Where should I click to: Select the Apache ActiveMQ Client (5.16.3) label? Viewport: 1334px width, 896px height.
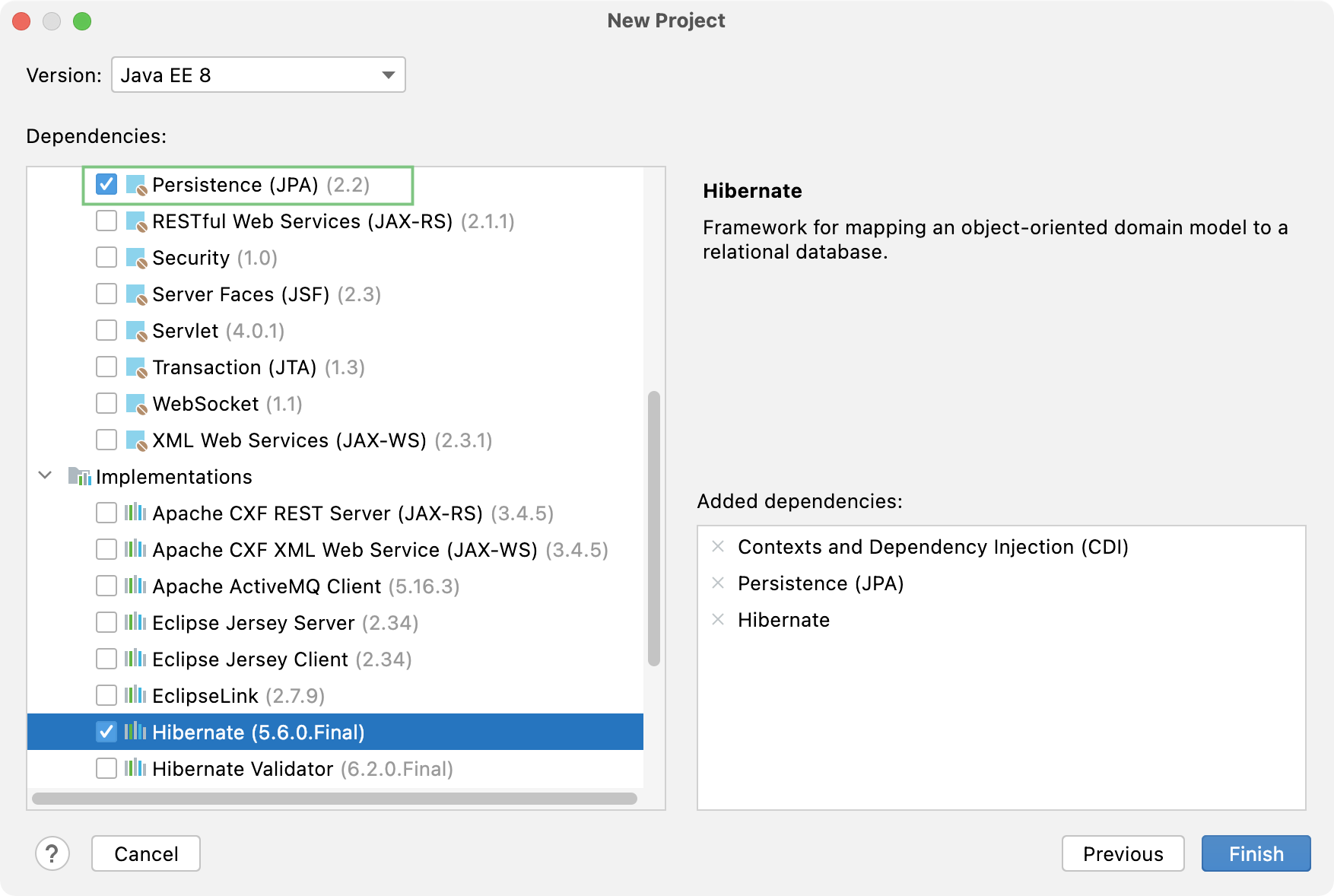point(306,586)
